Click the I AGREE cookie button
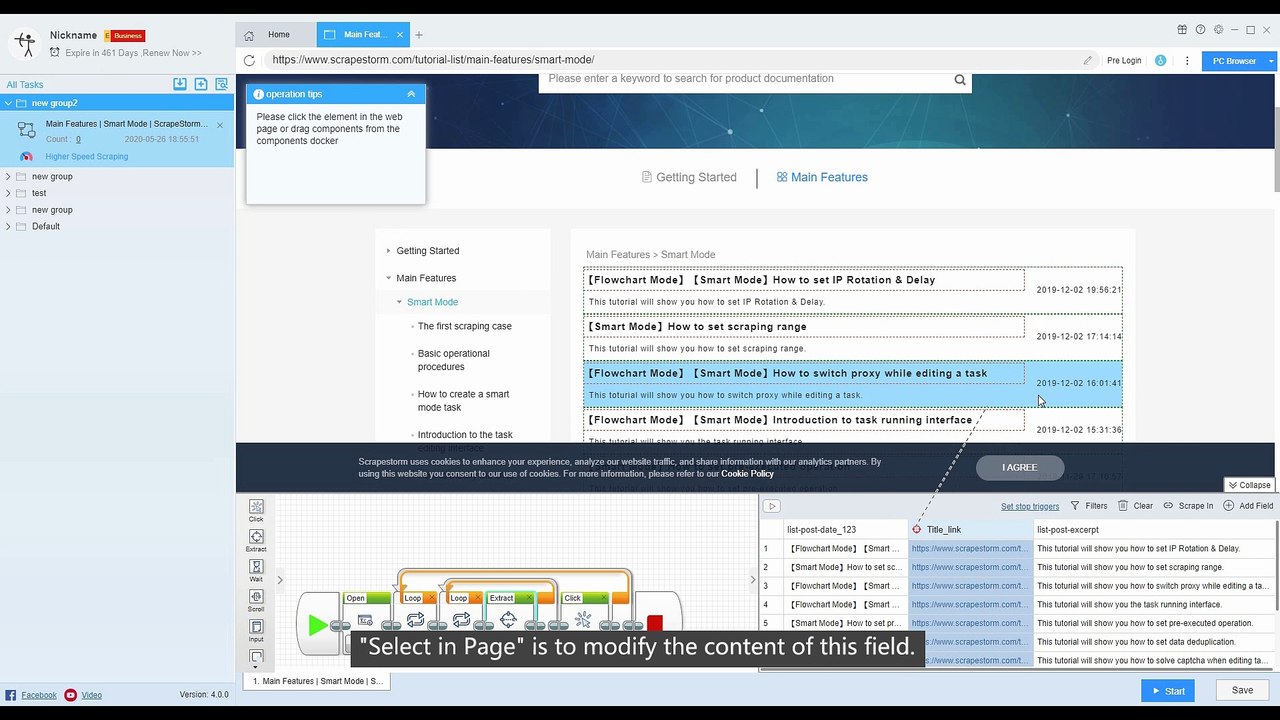1280x720 pixels. point(1020,467)
